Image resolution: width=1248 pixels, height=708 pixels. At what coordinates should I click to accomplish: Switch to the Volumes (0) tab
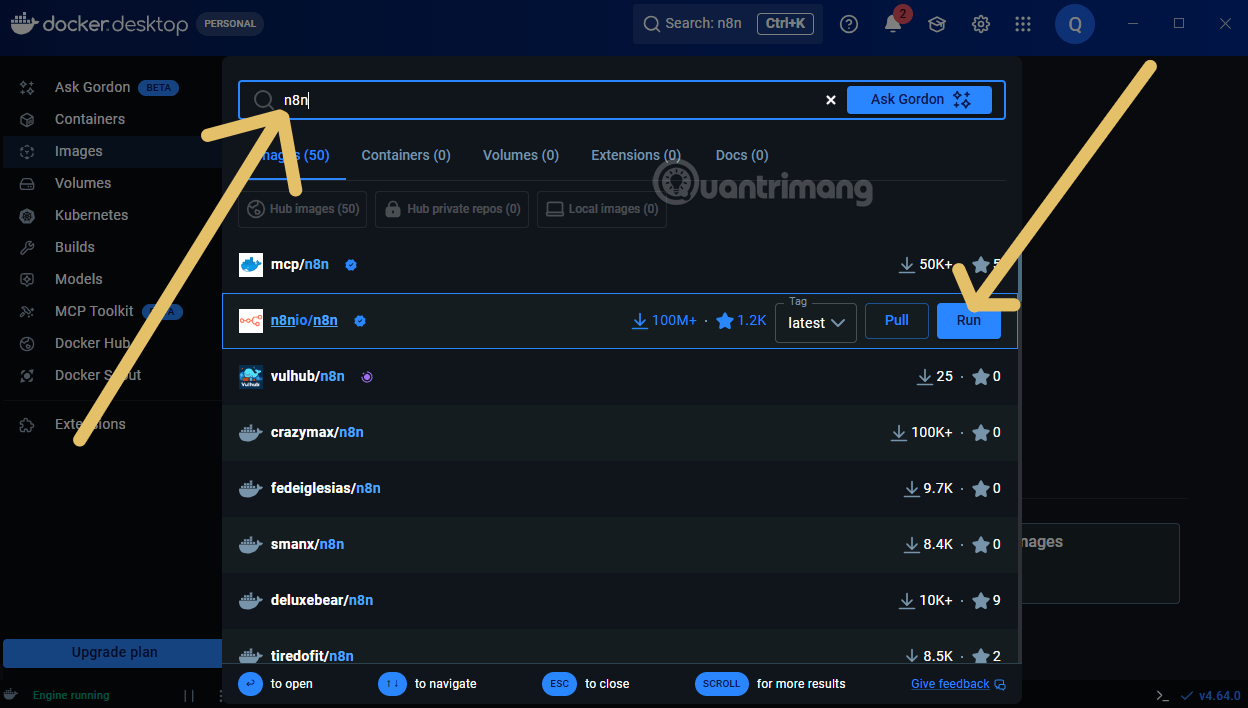tap(521, 155)
